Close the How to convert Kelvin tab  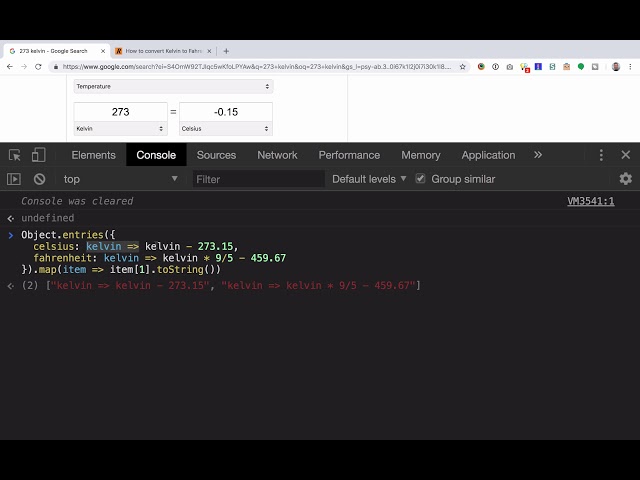click(x=209, y=51)
